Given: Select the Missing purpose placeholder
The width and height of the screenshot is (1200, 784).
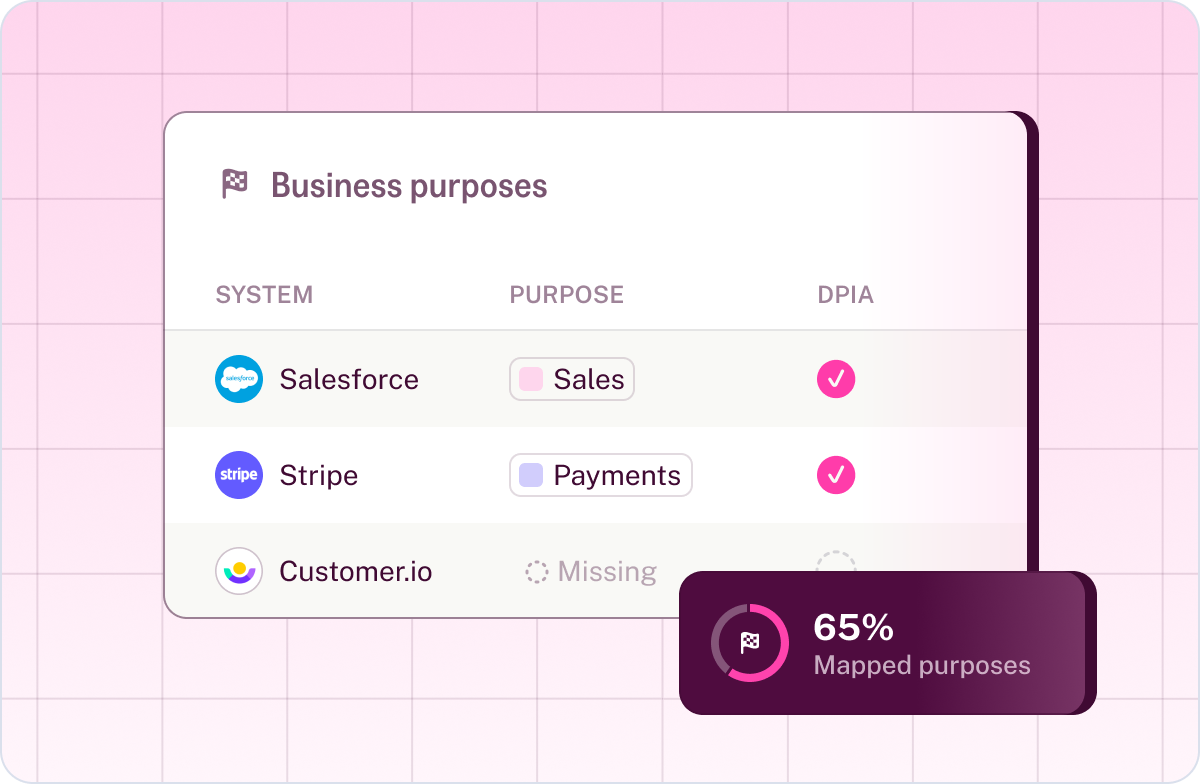Looking at the screenshot, I should click(x=591, y=572).
